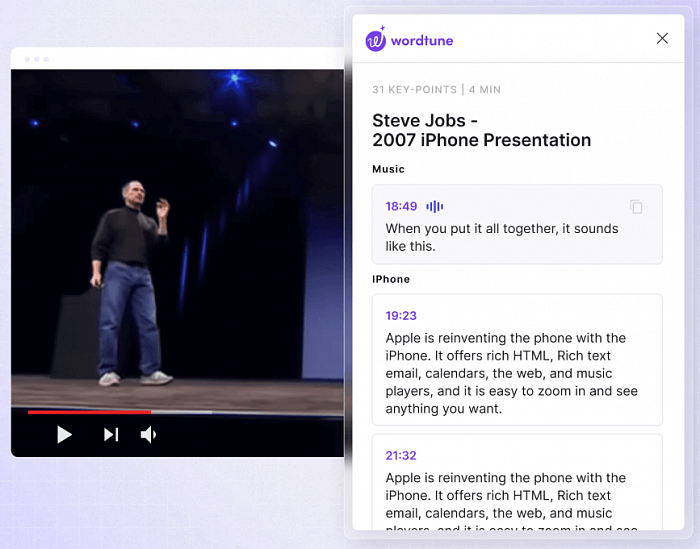Jump to the 21:32 timestamp
This screenshot has width=700, height=549.
pos(401,455)
